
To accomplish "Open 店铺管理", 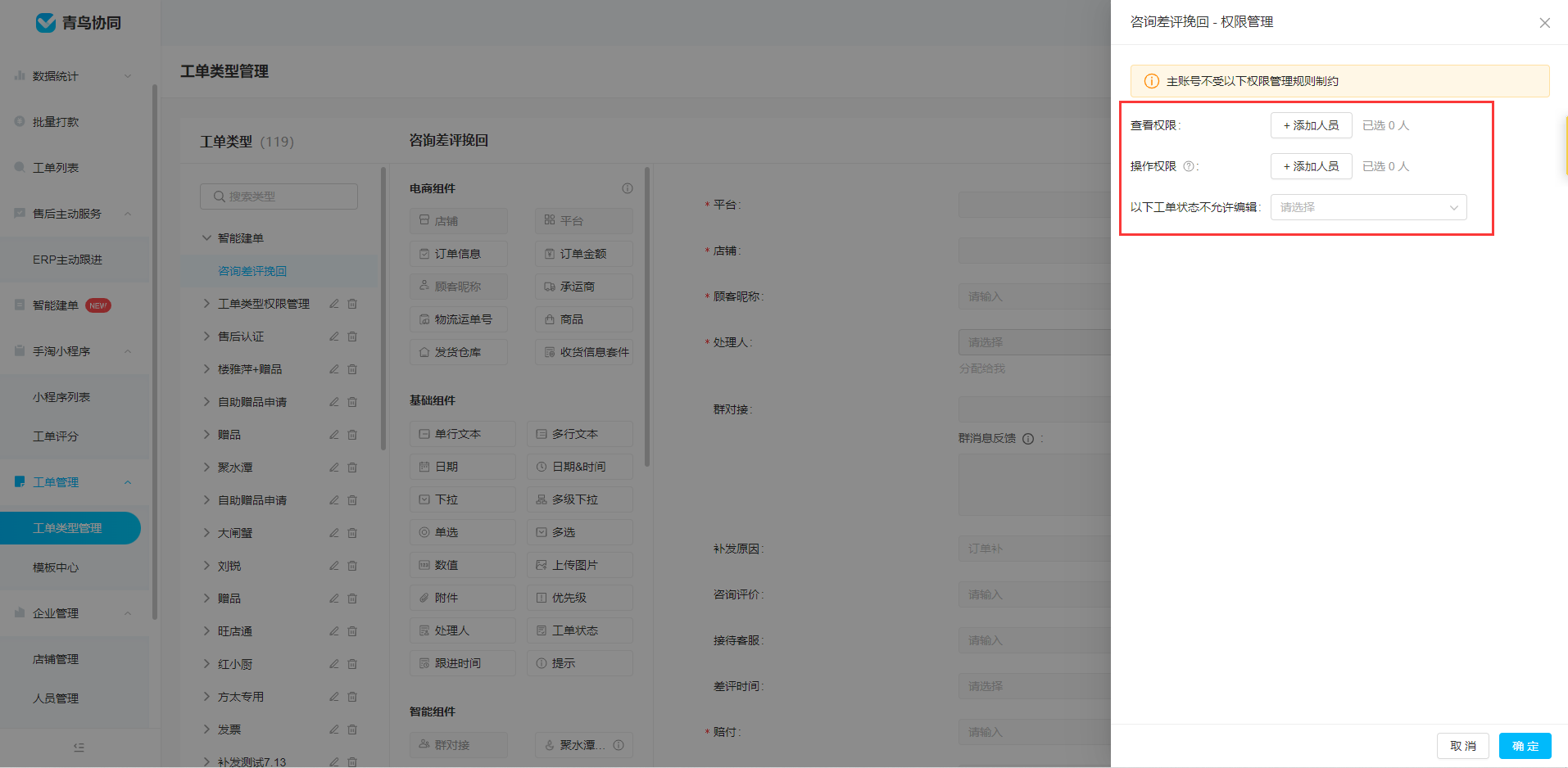I will click(x=56, y=659).
